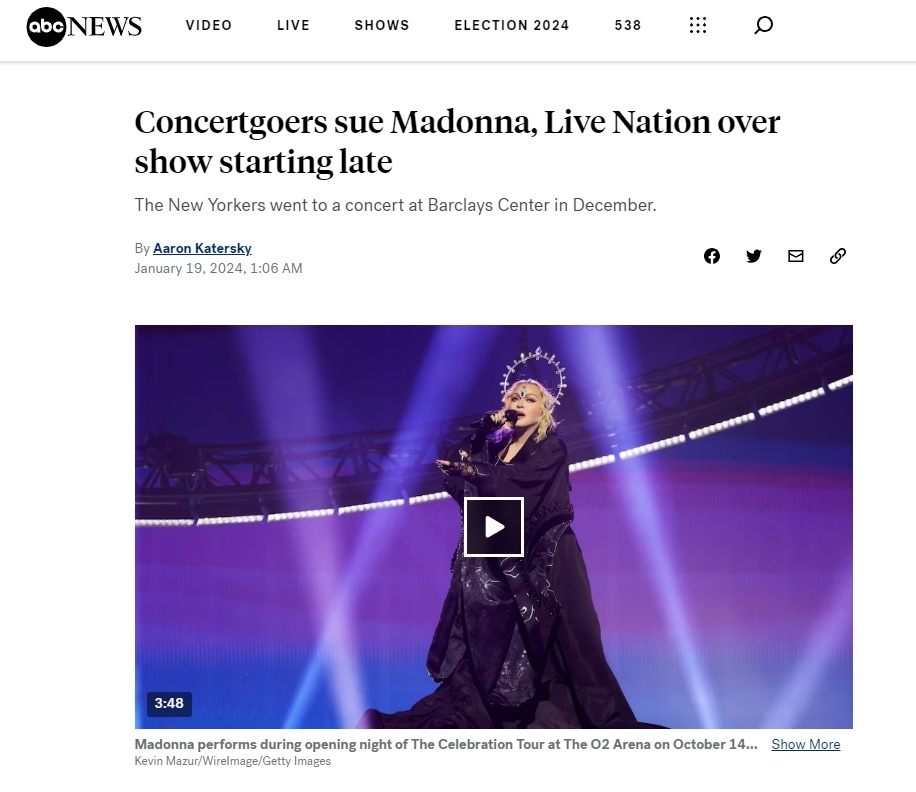Open the 538 section

(x=628, y=25)
